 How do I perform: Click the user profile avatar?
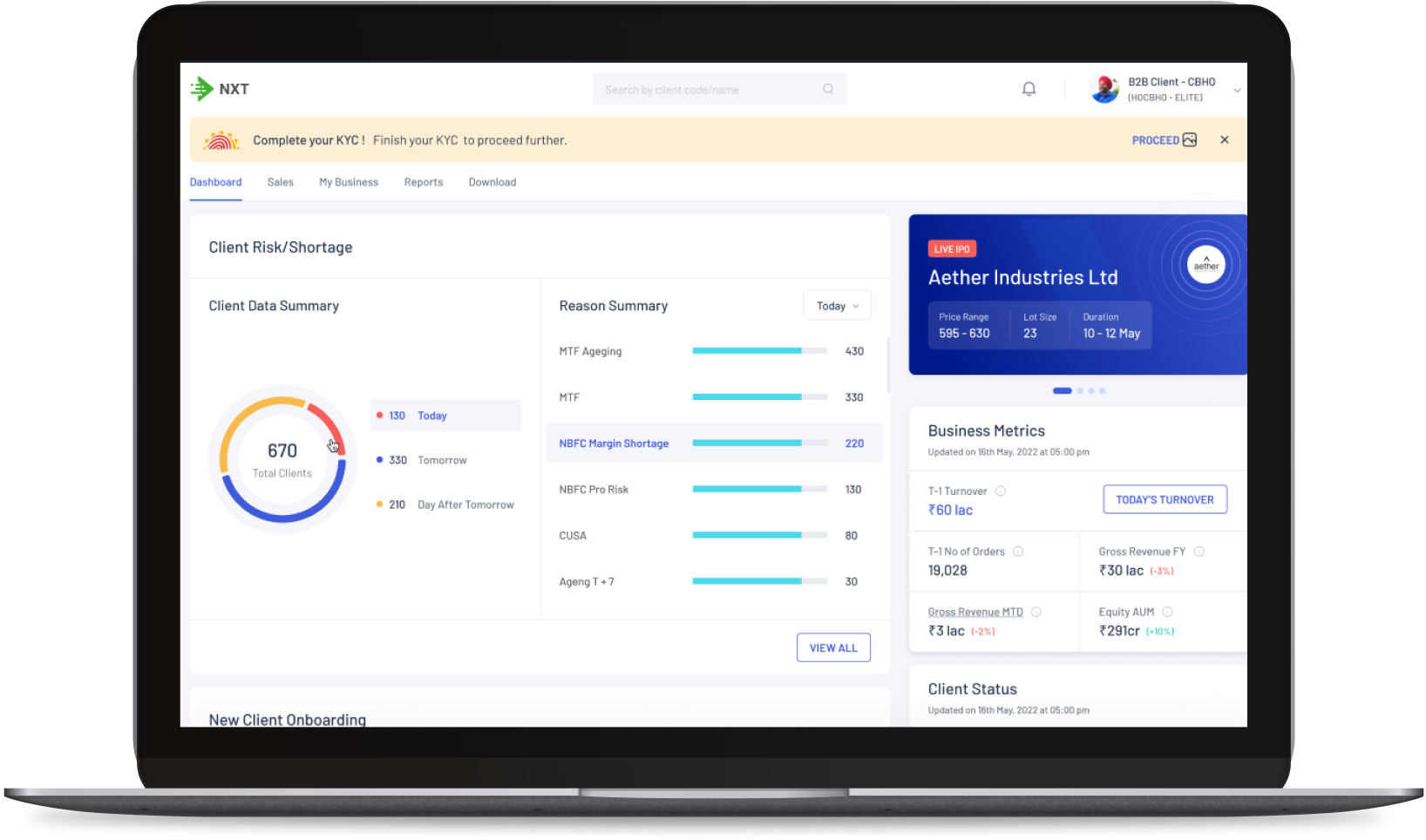pyautogui.click(x=1104, y=89)
